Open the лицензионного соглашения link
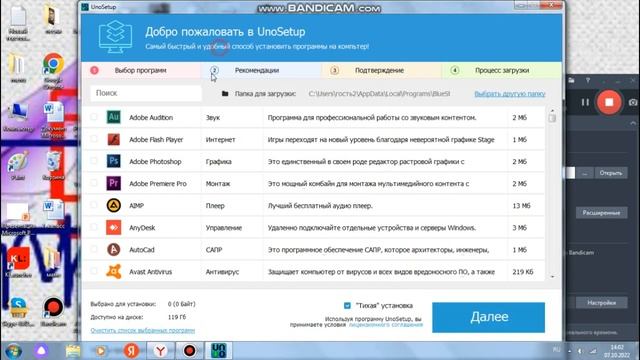This screenshot has height=360, width=640. [x=386, y=325]
